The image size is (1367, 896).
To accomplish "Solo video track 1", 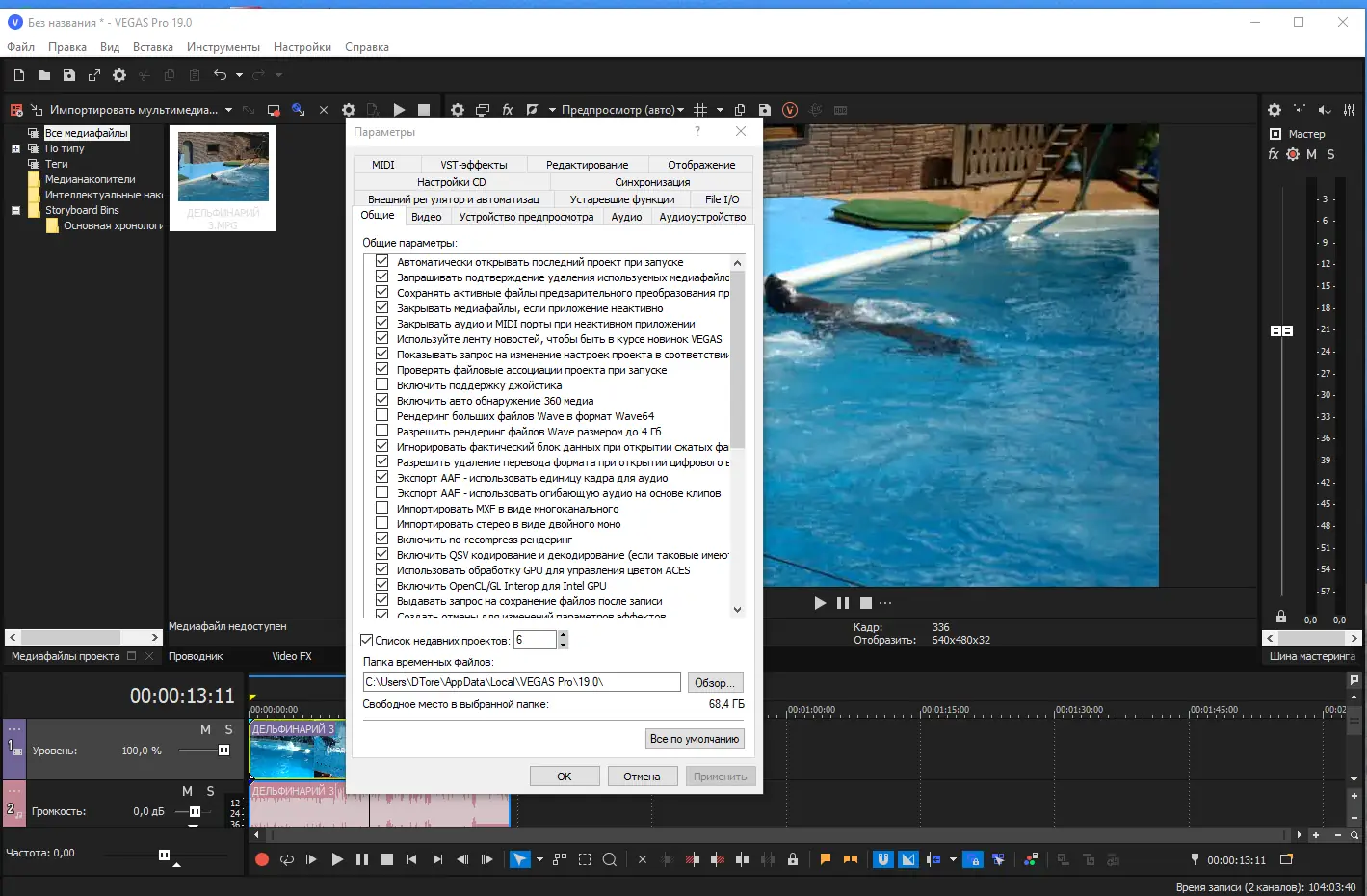I will tap(228, 729).
